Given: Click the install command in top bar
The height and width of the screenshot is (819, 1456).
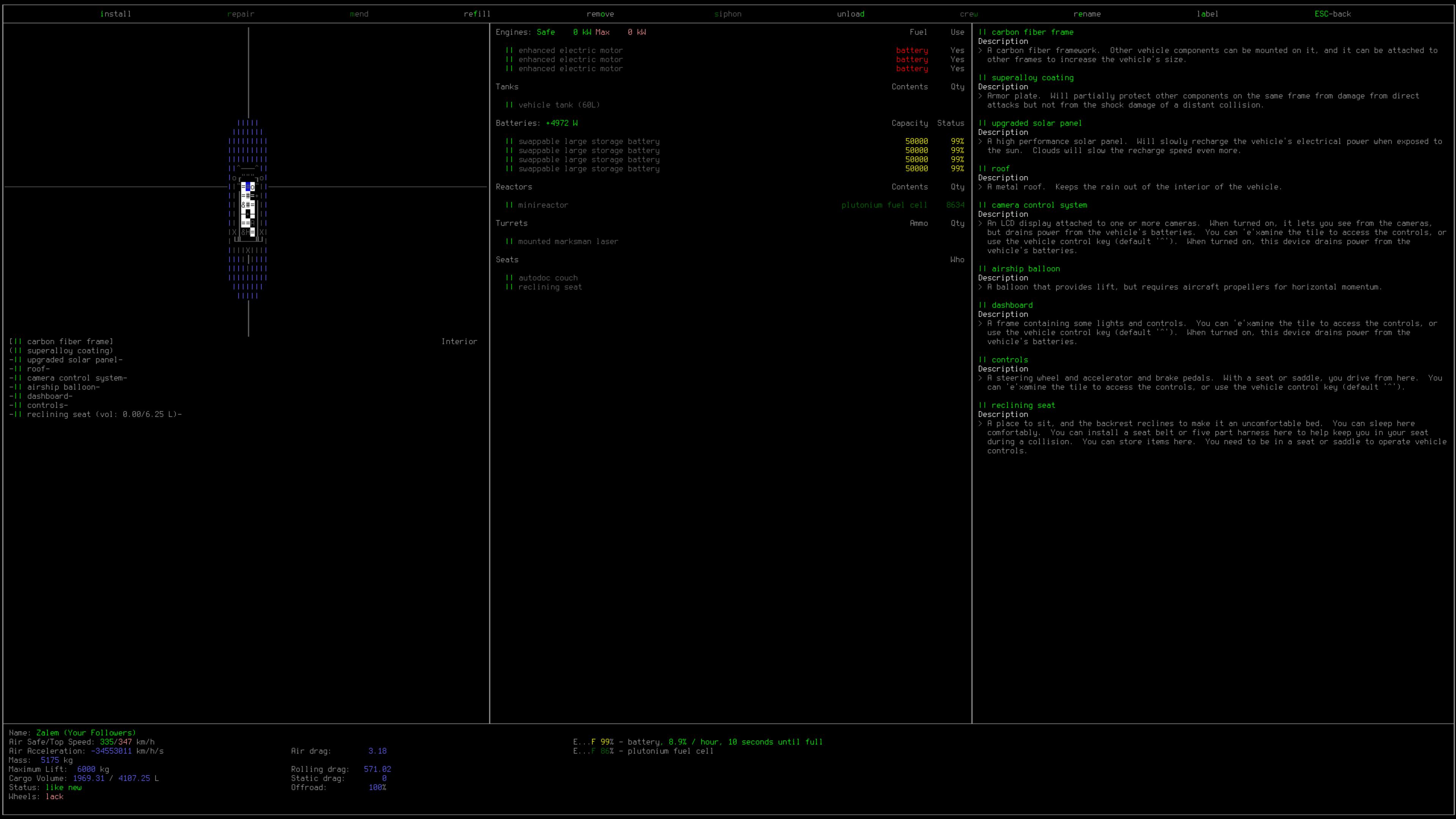Looking at the screenshot, I should coord(115,14).
